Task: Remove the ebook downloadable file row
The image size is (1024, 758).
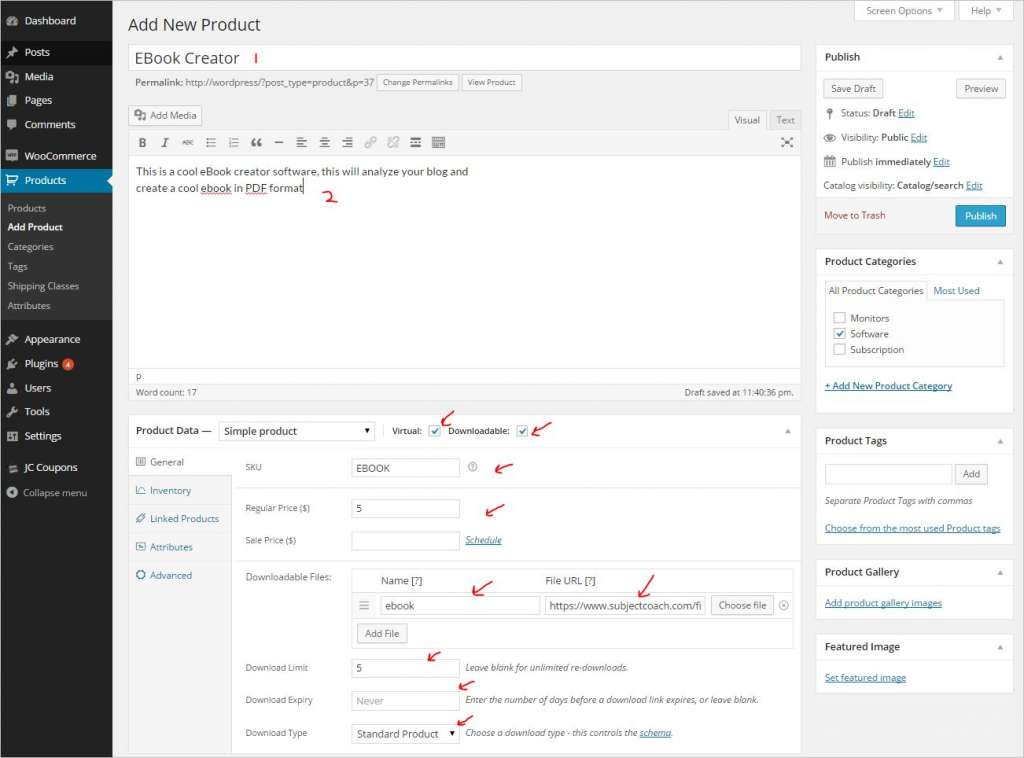Action: tap(784, 605)
